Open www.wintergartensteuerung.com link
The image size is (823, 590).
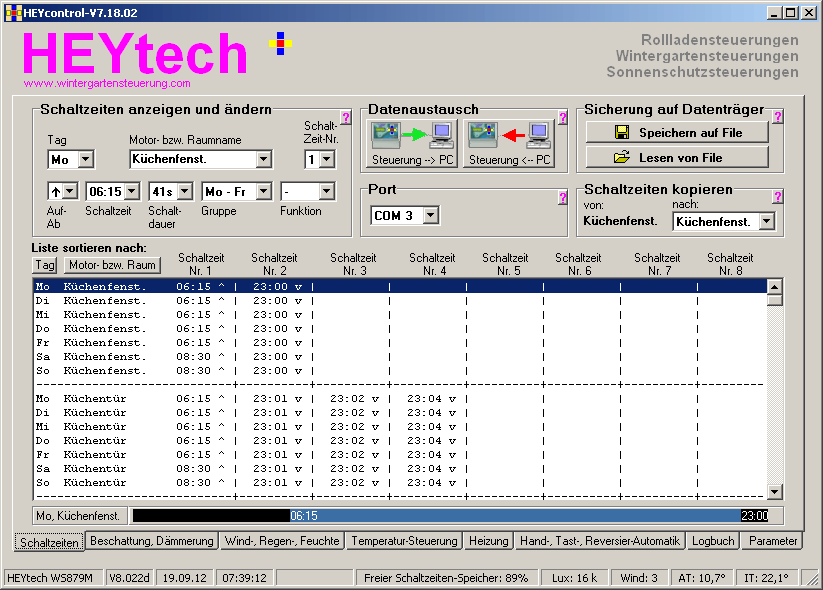pos(107,83)
